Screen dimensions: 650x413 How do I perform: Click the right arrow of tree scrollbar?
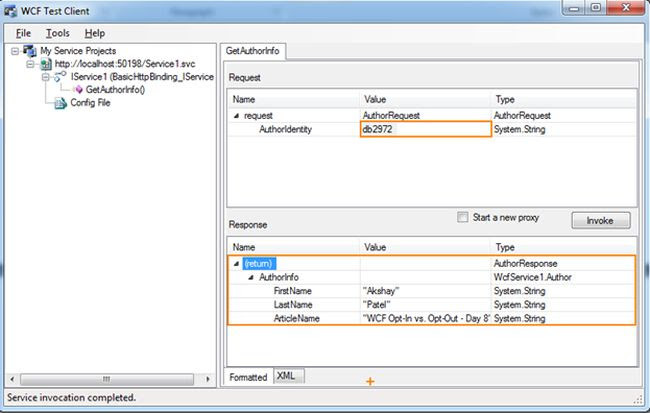coord(207,379)
